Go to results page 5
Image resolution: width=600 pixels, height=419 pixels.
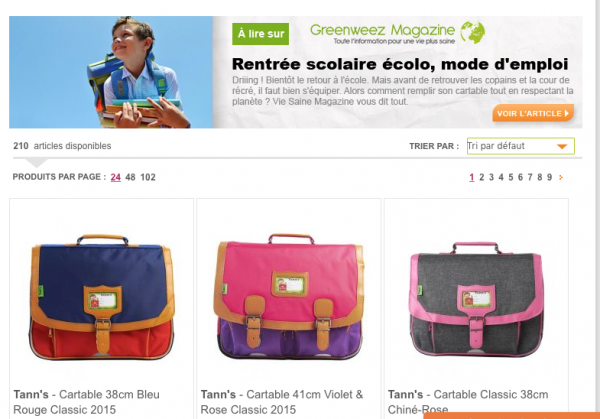point(510,177)
